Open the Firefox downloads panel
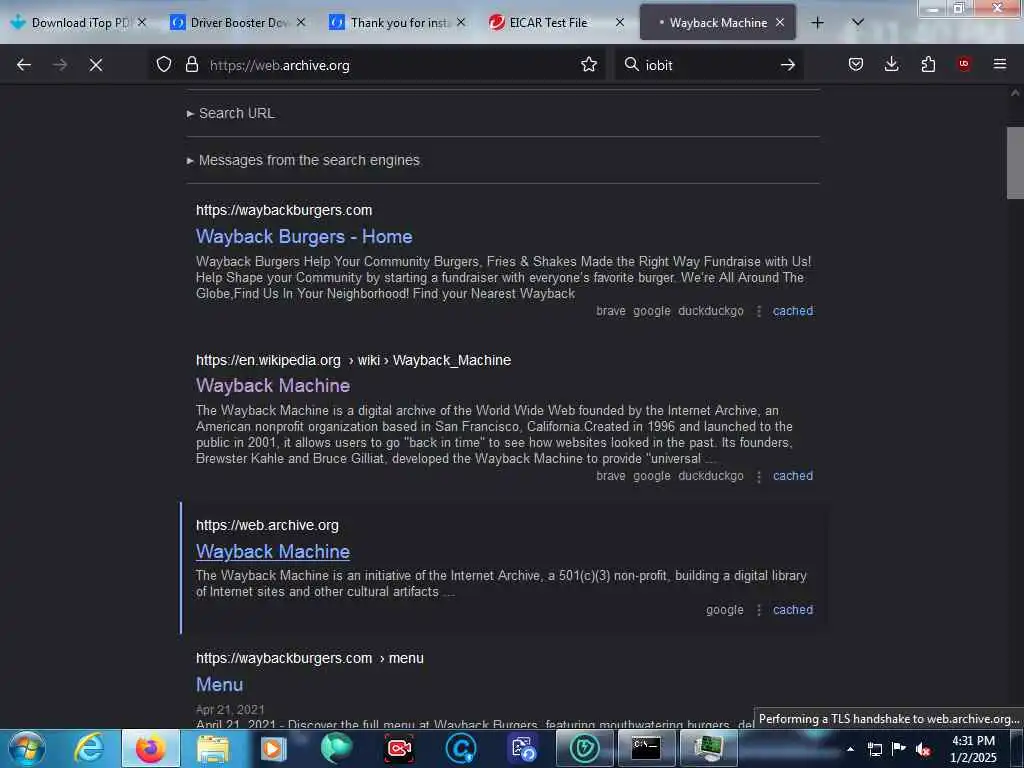The image size is (1024, 768). tap(891, 64)
